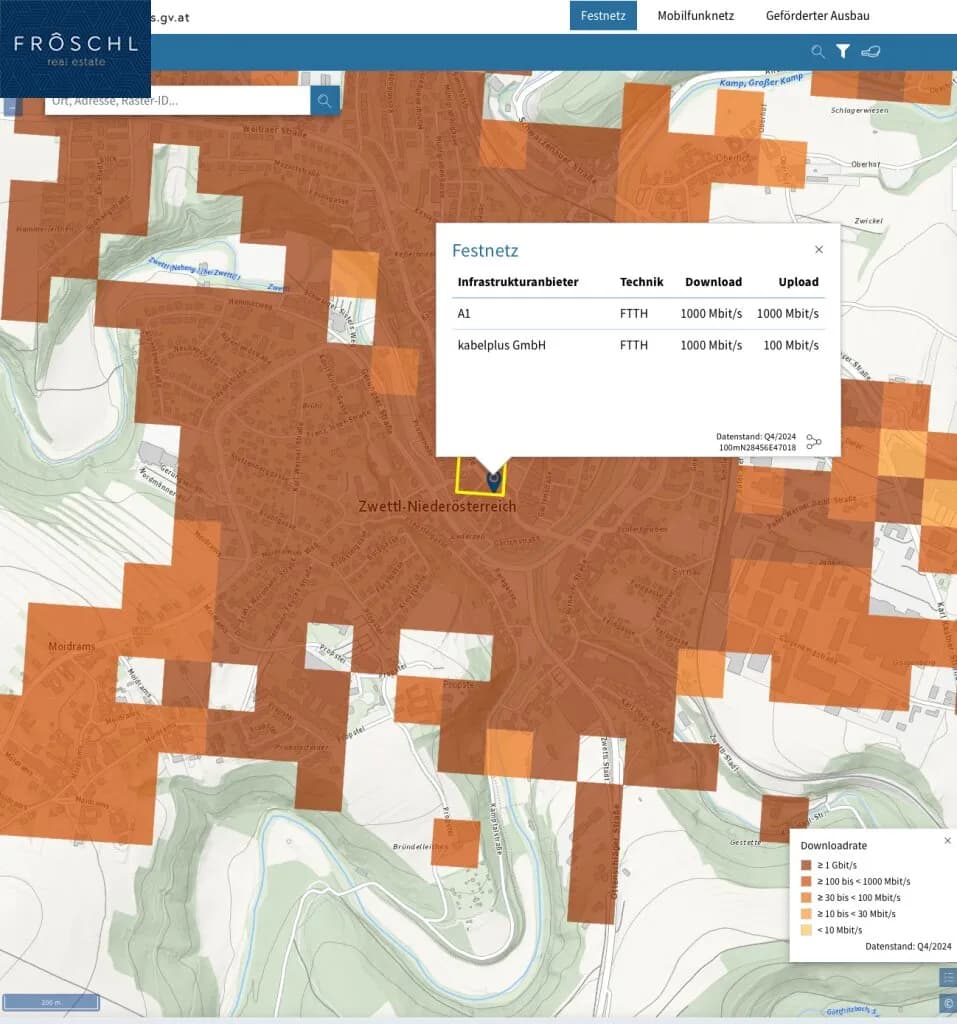Screen dimensions: 957x1024
Task: Open the Mobilfunknetz tab
Action: (x=695, y=16)
